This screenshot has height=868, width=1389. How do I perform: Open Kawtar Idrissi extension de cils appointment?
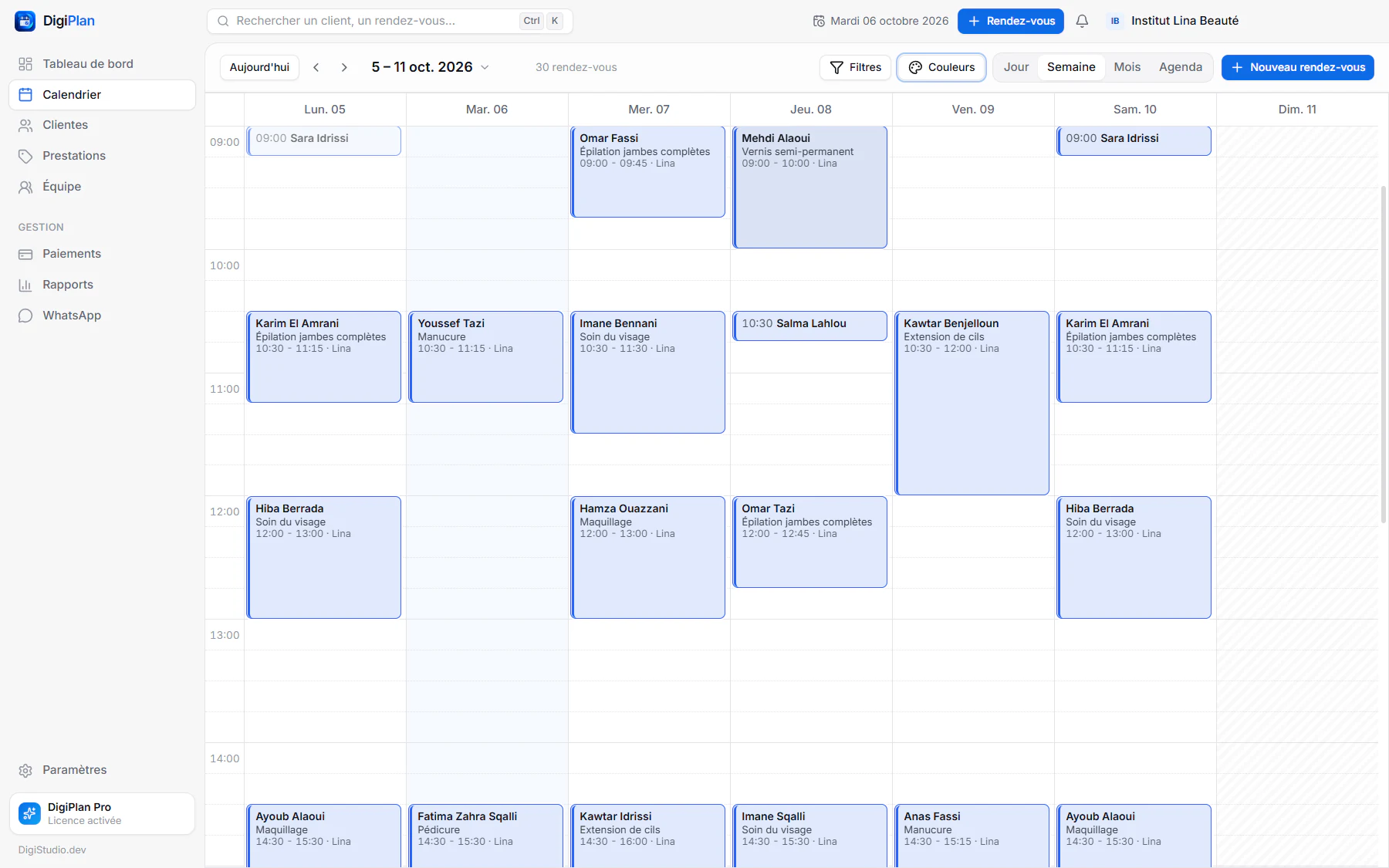coord(648,836)
